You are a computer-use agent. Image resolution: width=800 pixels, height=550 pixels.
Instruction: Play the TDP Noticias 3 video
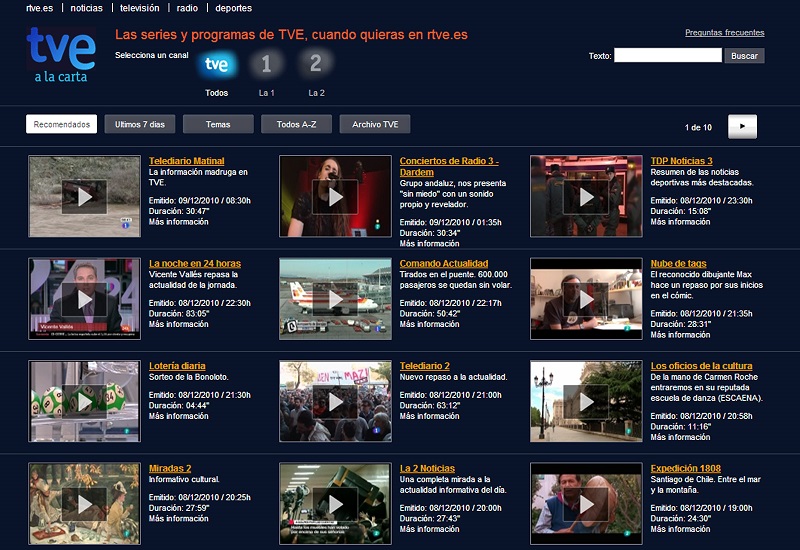click(586, 196)
